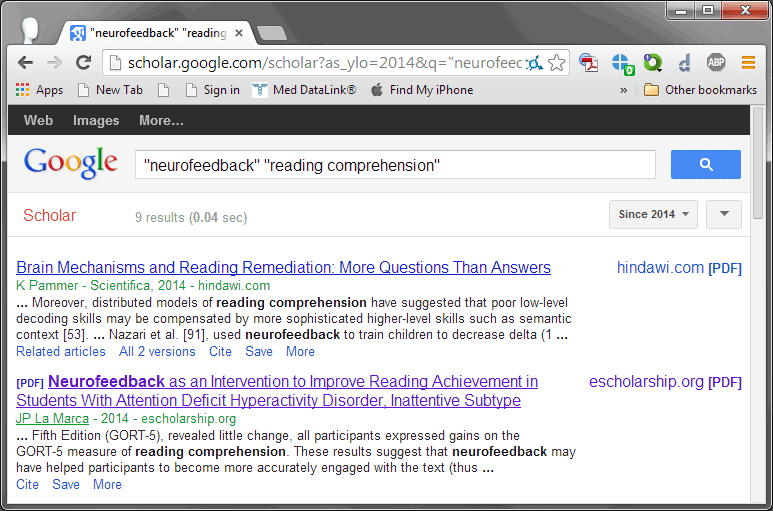Screen dimensions: 773x511
Task: Minimize the Chrome window
Action: coord(681,10)
